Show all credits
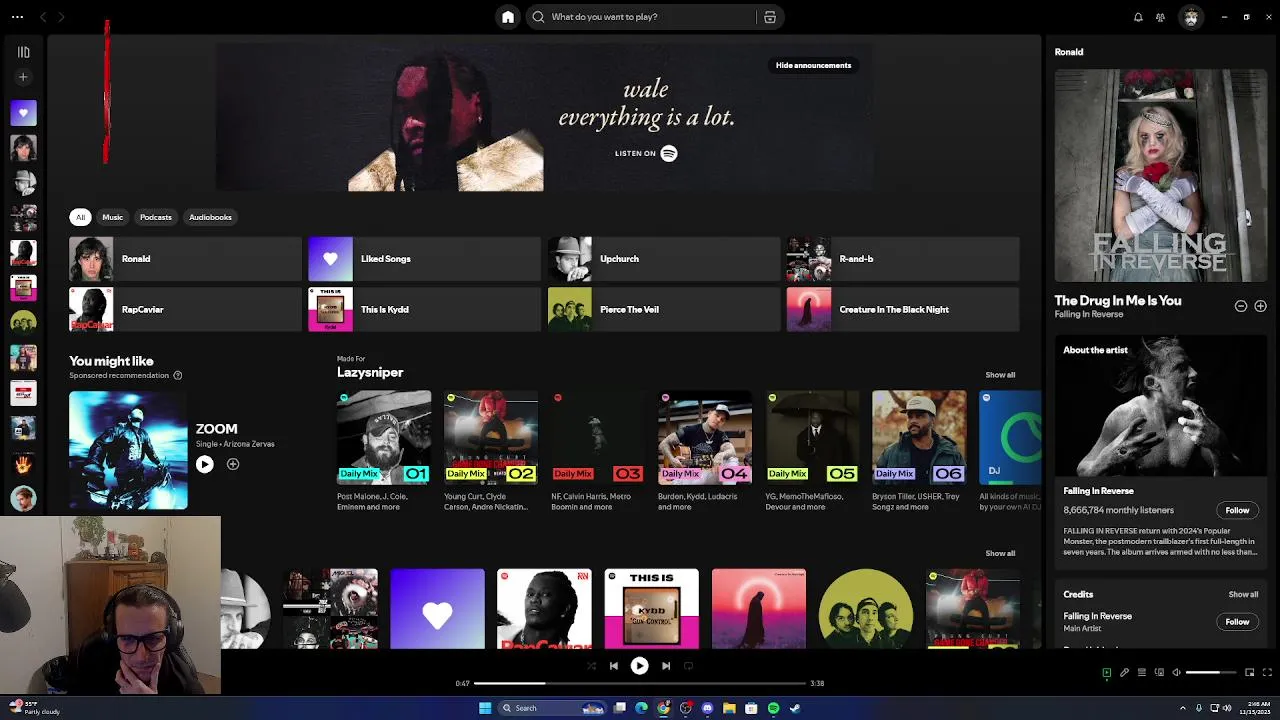The image size is (1280, 720). click(1243, 595)
